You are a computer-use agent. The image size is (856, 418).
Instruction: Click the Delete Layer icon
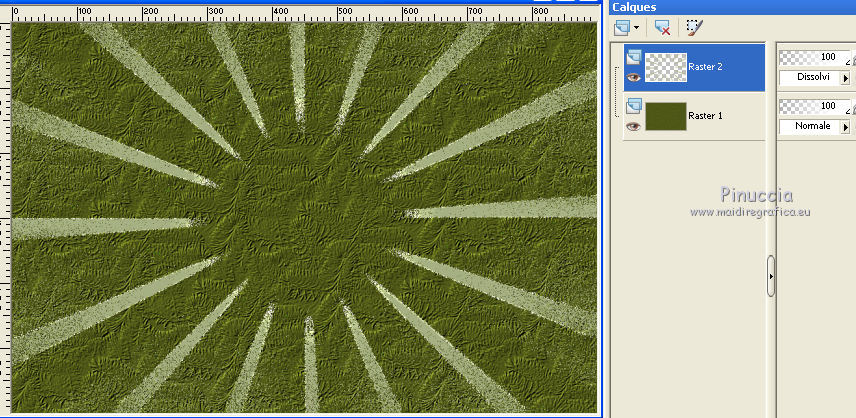coord(663,27)
